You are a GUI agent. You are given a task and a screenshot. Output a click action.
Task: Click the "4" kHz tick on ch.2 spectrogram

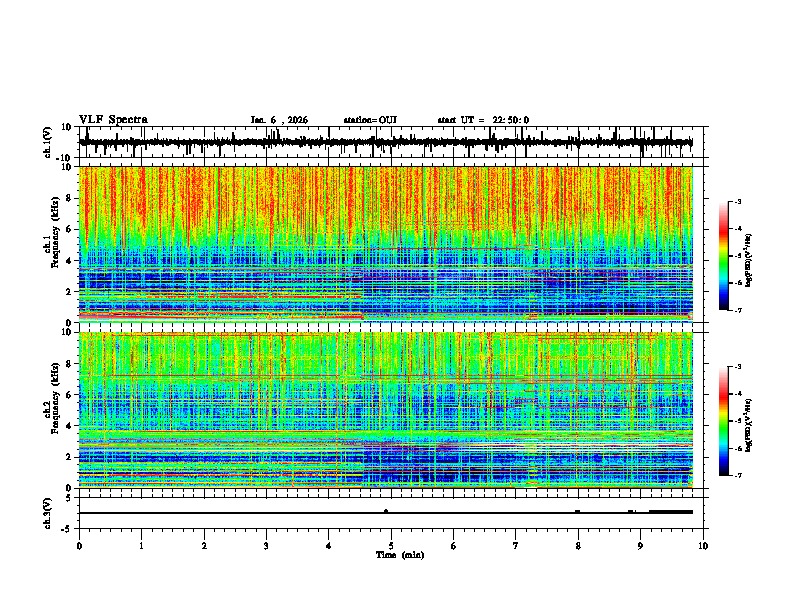pyautogui.click(x=70, y=426)
